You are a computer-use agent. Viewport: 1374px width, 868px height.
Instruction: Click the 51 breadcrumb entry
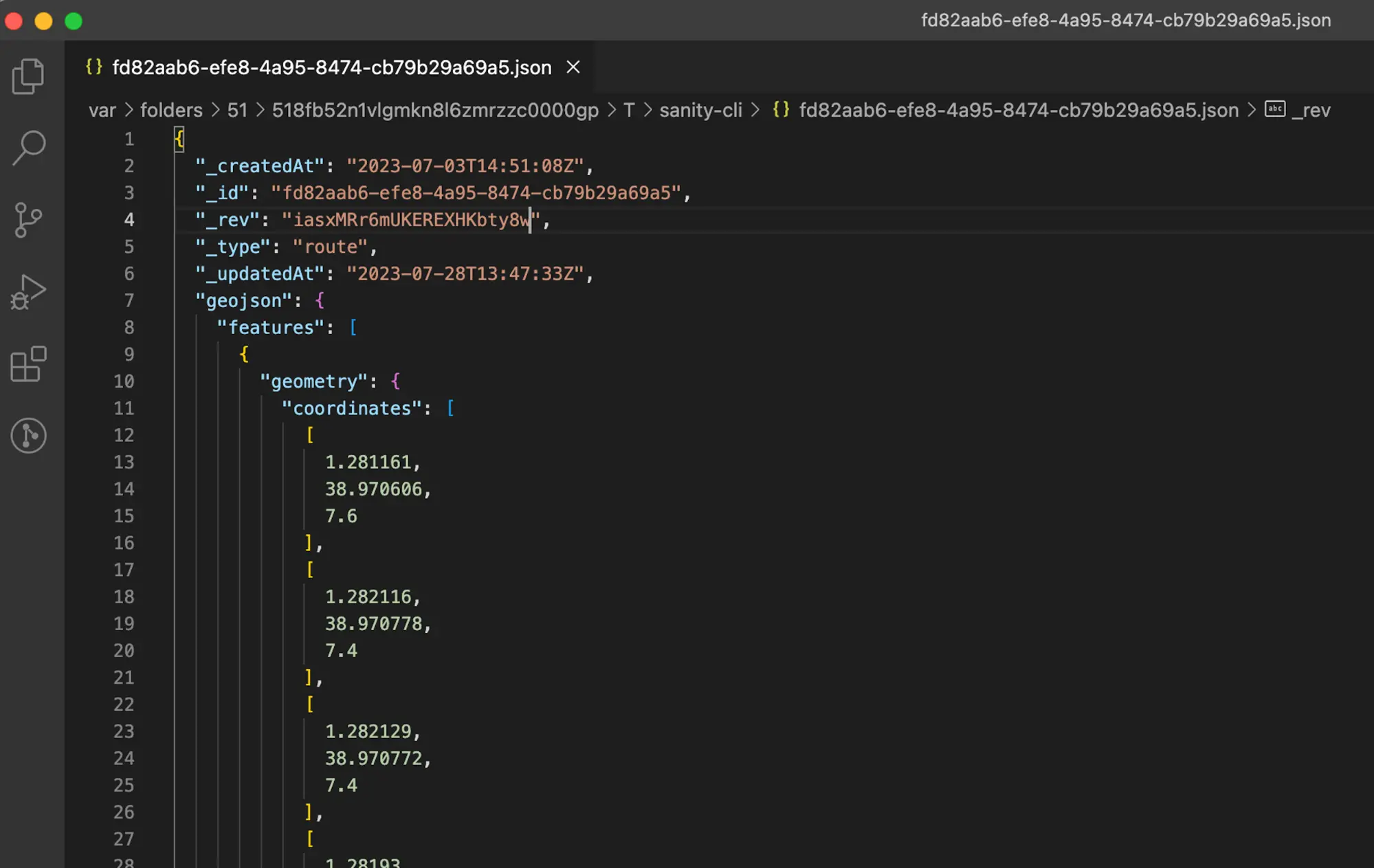tap(237, 109)
